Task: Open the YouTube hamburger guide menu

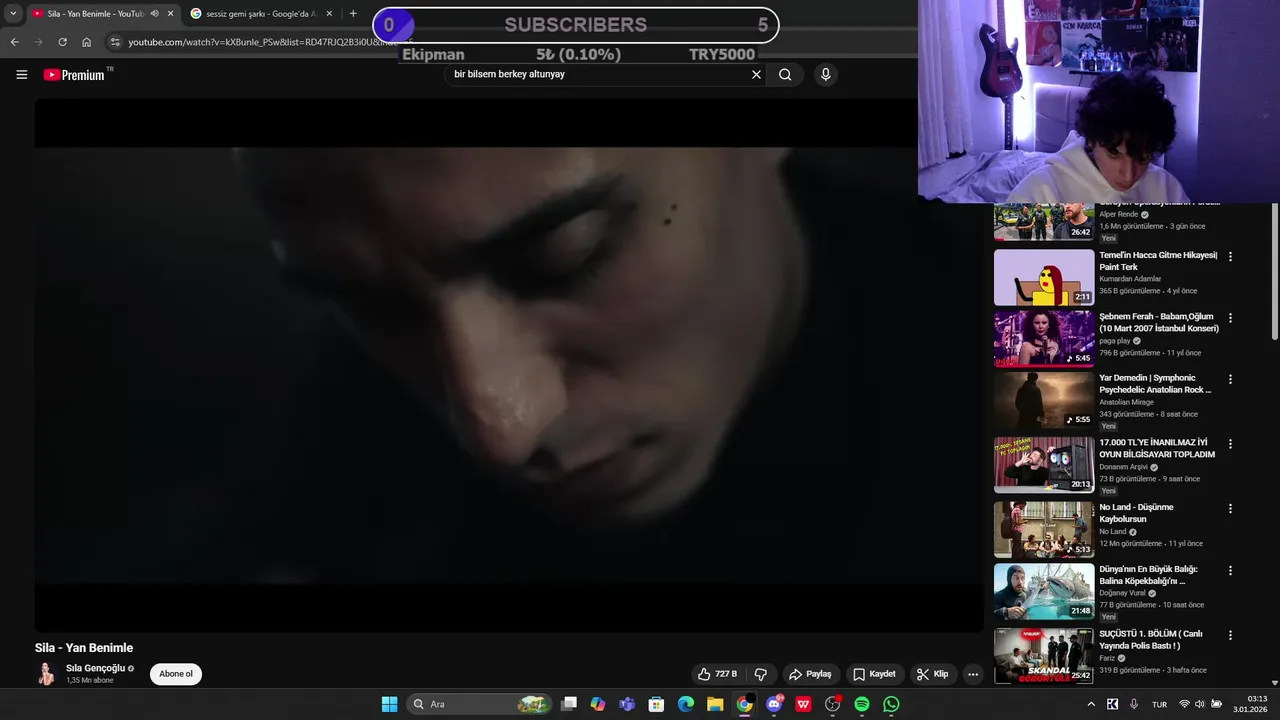Action: pyautogui.click(x=21, y=74)
